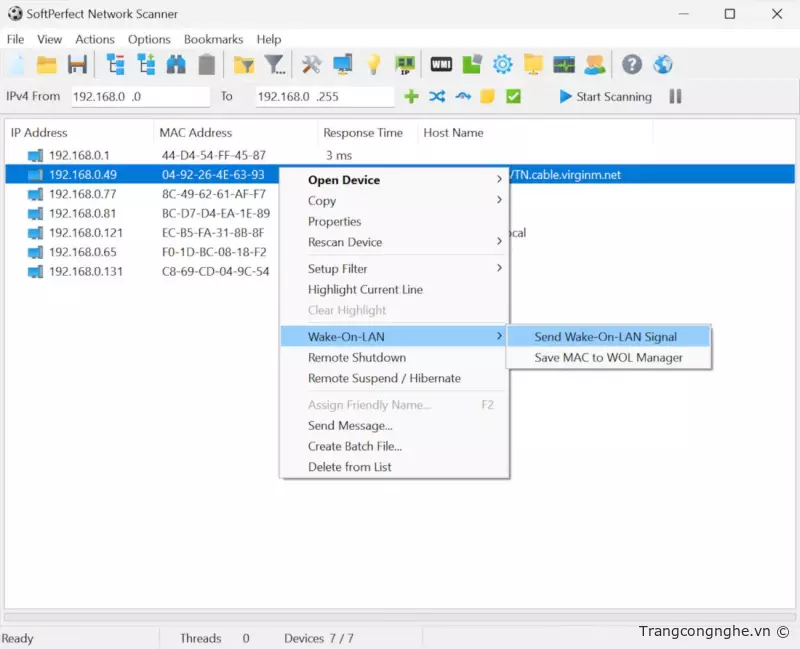Screen dimensions: 800x649
Task: Click the shuffle arrows icon by IP range
Action: 437,97
